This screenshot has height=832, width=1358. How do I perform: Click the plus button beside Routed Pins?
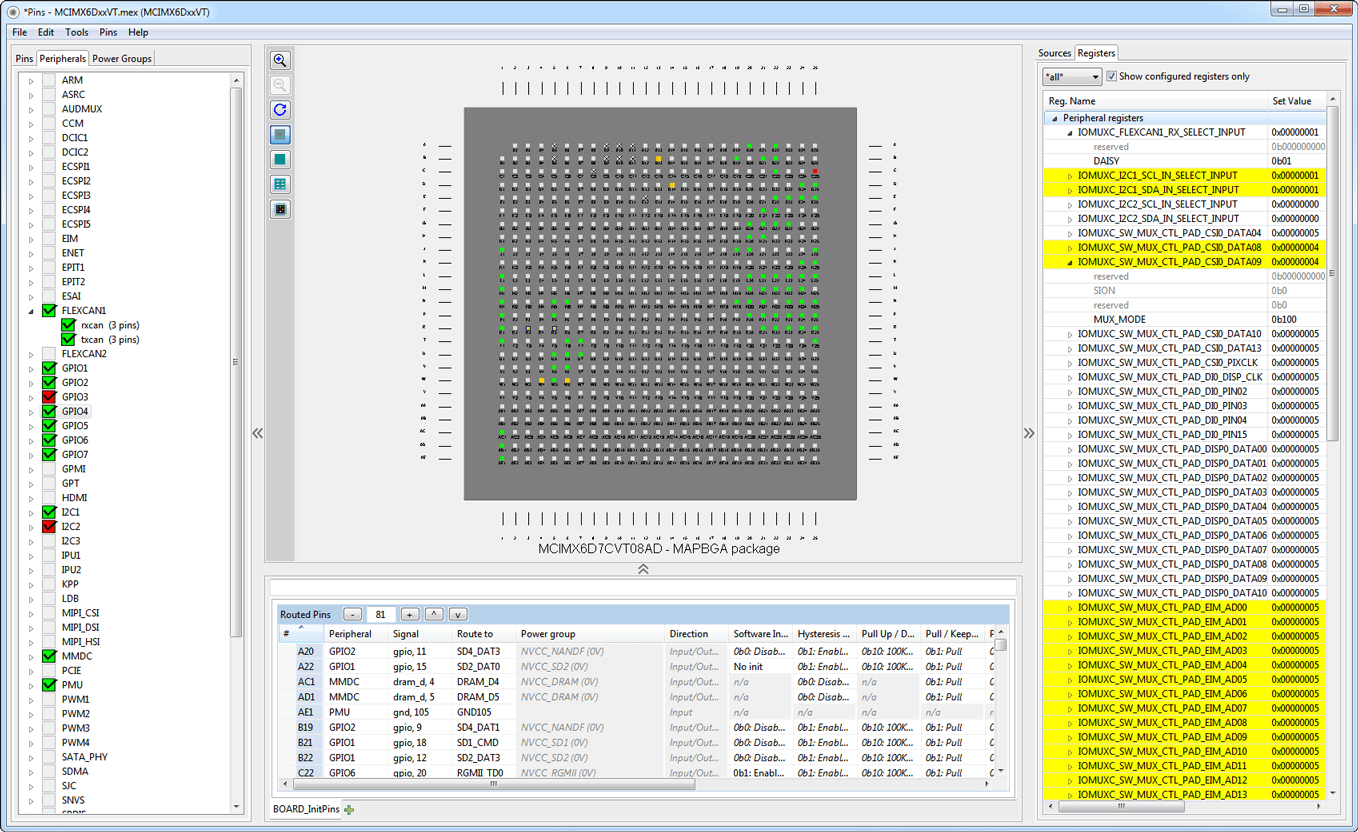point(409,615)
